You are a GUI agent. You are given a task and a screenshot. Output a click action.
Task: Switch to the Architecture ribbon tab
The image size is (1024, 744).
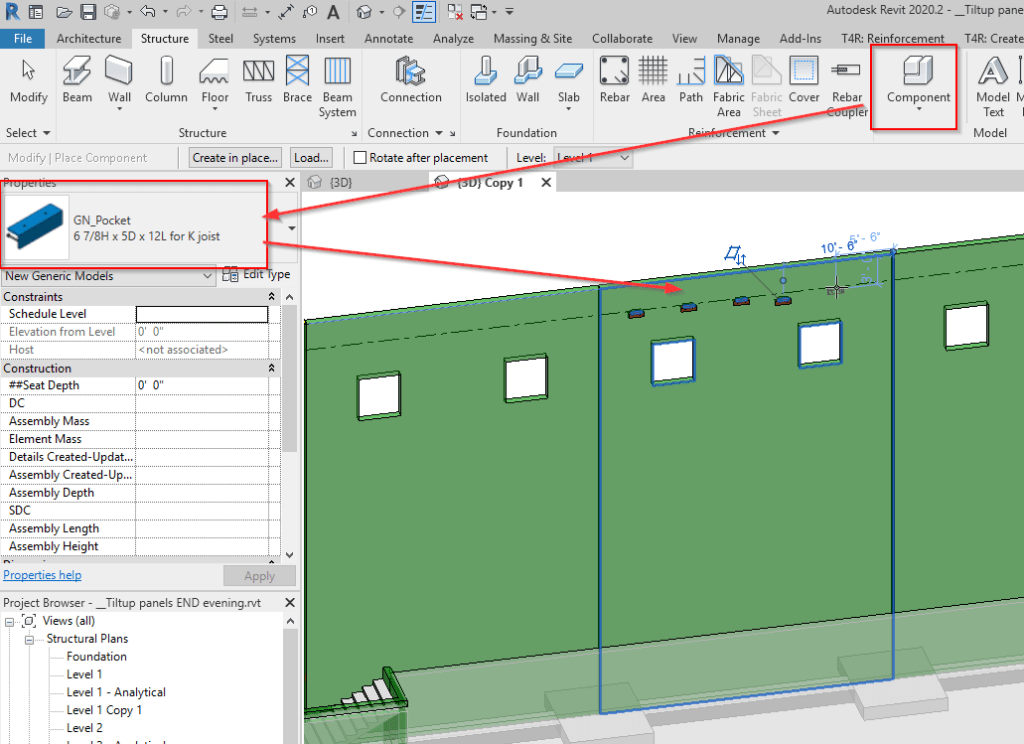tap(89, 39)
